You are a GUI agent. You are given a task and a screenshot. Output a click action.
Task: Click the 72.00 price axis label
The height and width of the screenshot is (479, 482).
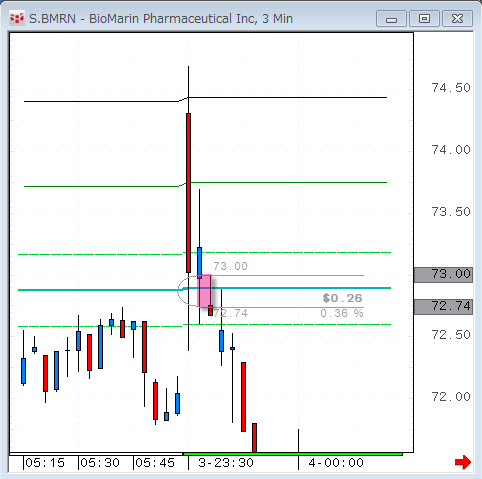451,397
